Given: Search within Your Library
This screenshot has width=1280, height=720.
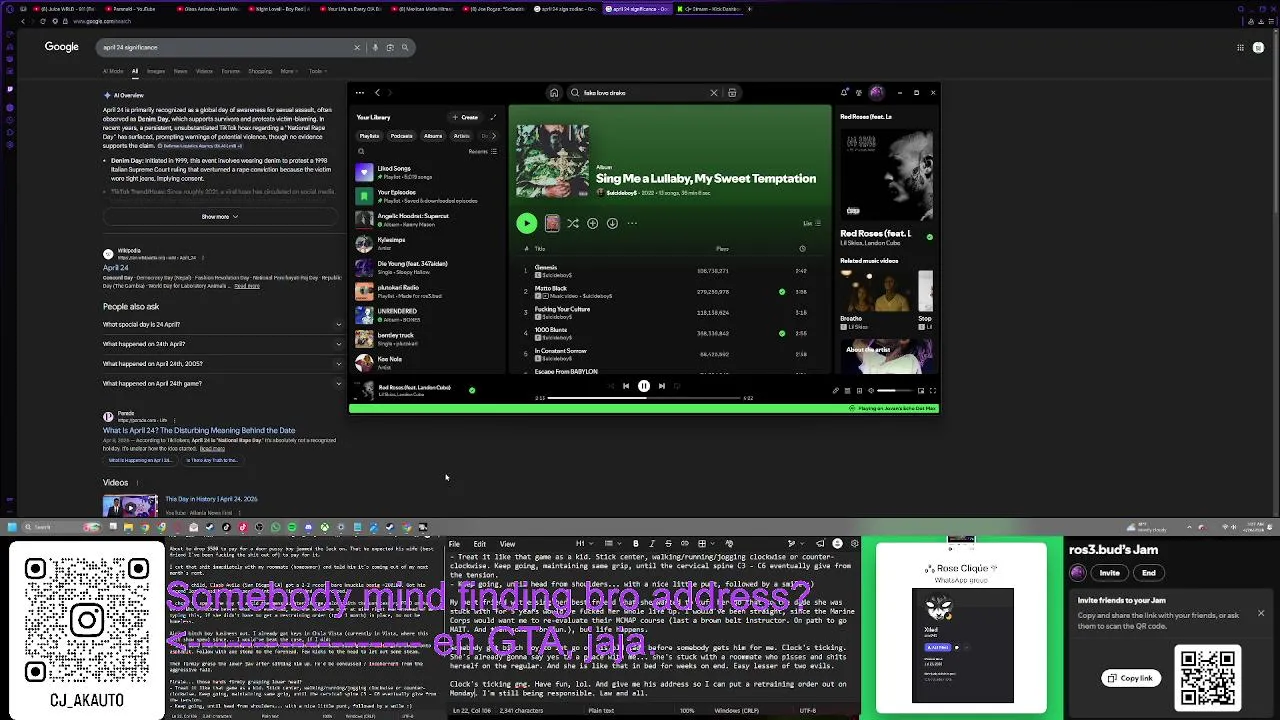Looking at the screenshot, I should pyautogui.click(x=361, y=152).
